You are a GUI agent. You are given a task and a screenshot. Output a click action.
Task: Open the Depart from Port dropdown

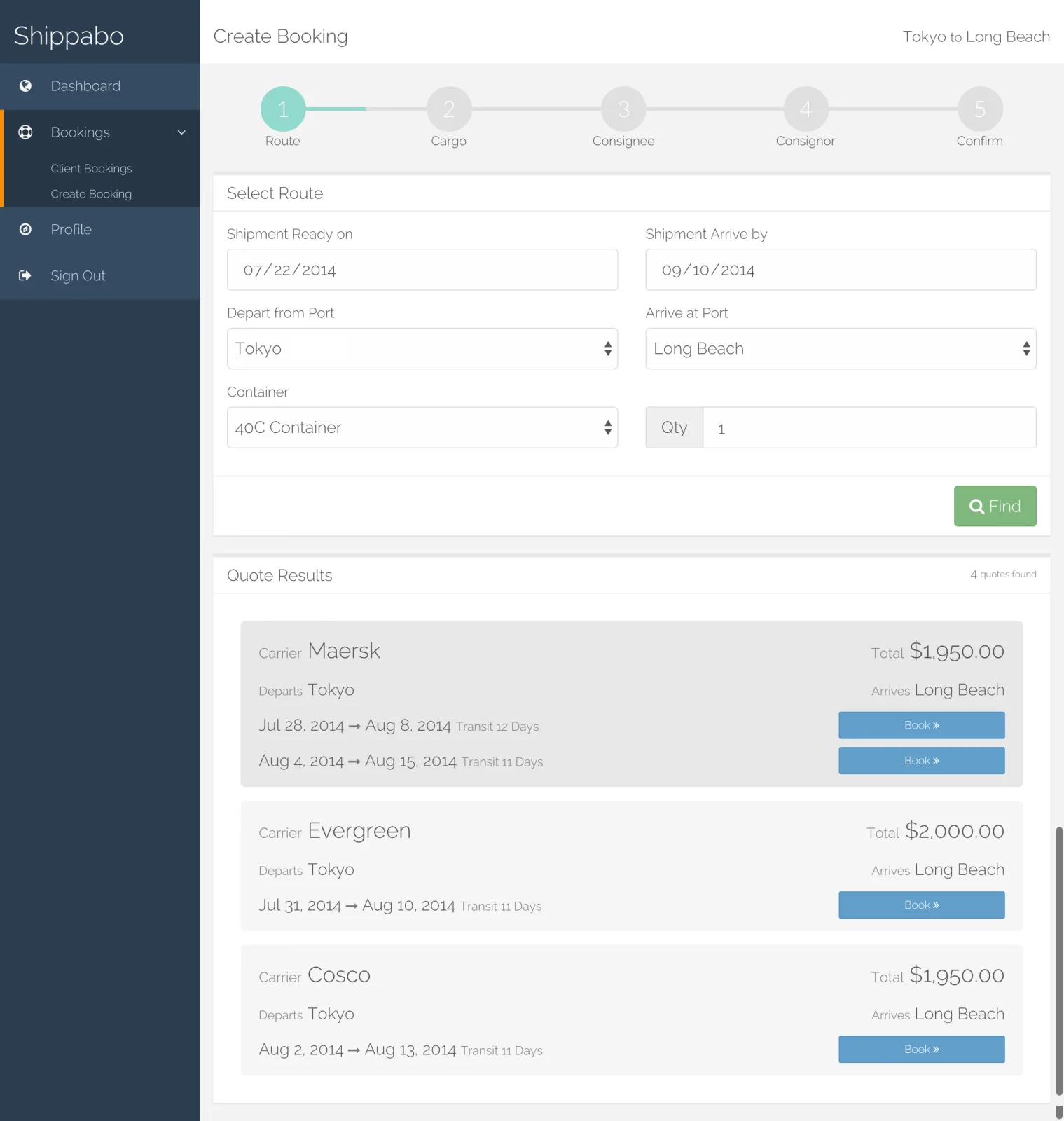[422, 348]
